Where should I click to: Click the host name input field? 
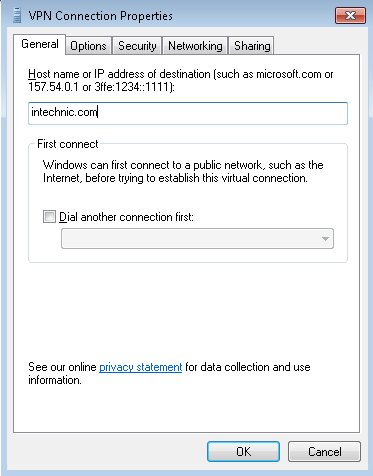tap(188, 113)
